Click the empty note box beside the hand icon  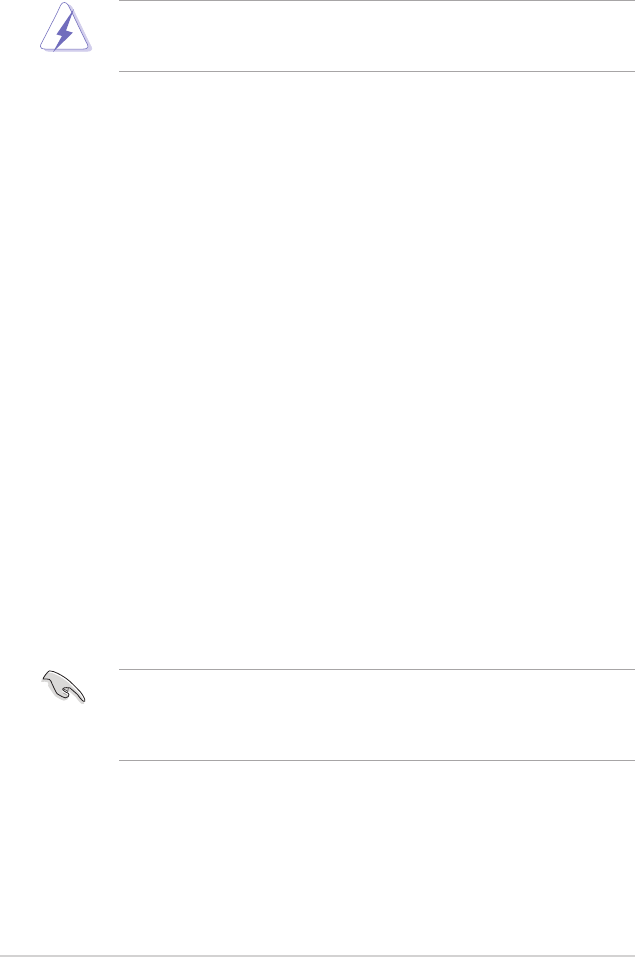377,715
